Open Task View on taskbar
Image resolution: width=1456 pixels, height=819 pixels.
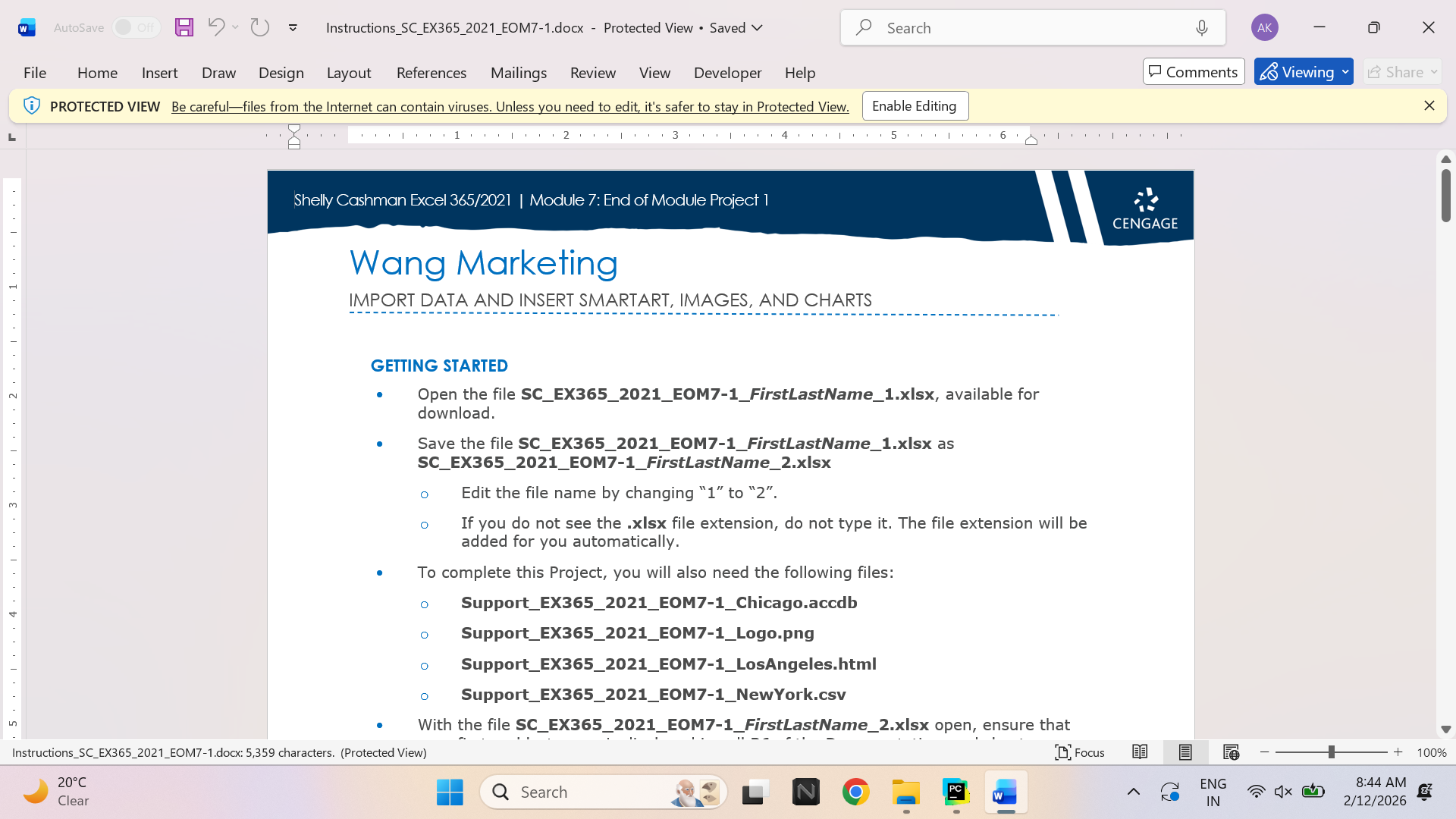756,792
